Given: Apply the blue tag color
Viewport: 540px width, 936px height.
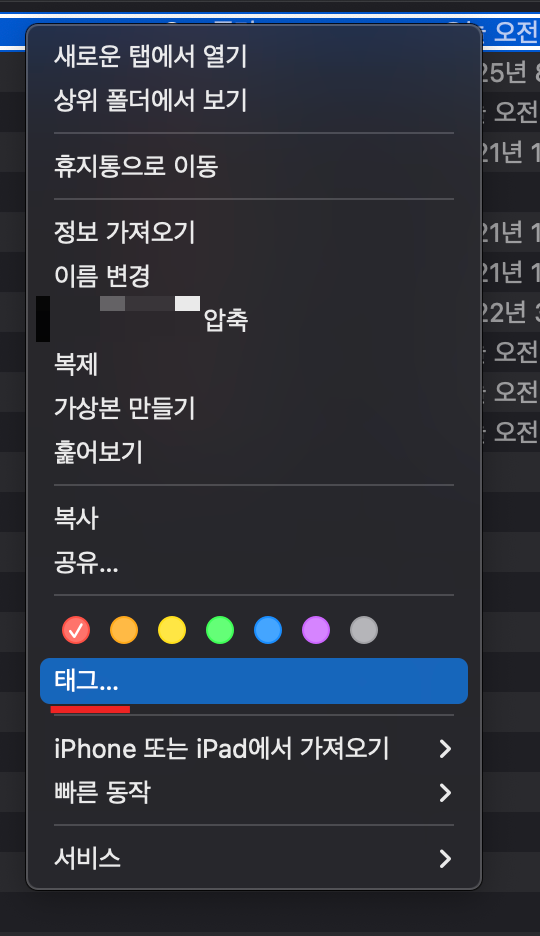Looking at the screenshot, I should click(268, 630).
